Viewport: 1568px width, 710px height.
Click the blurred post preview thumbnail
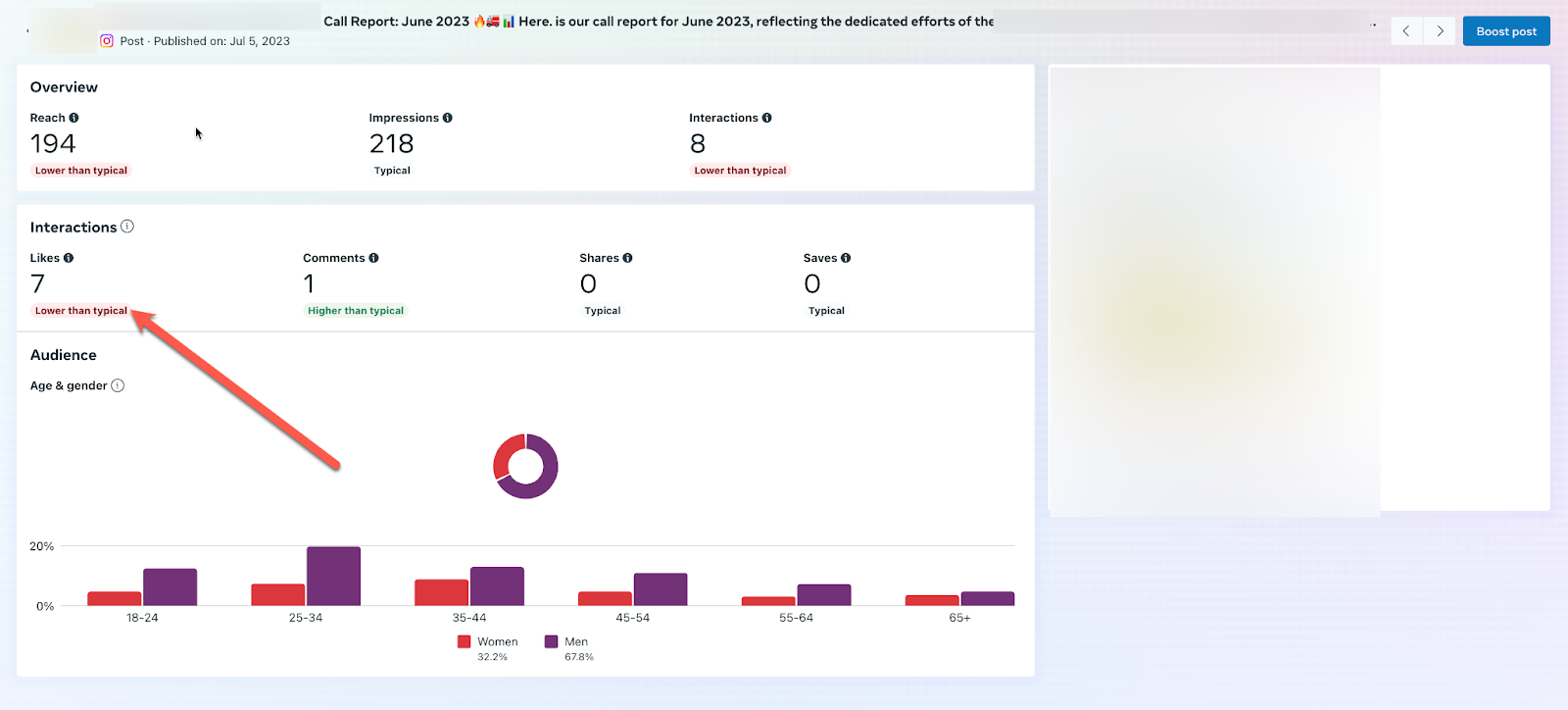pyautogui.click(x=1214, y=290)
